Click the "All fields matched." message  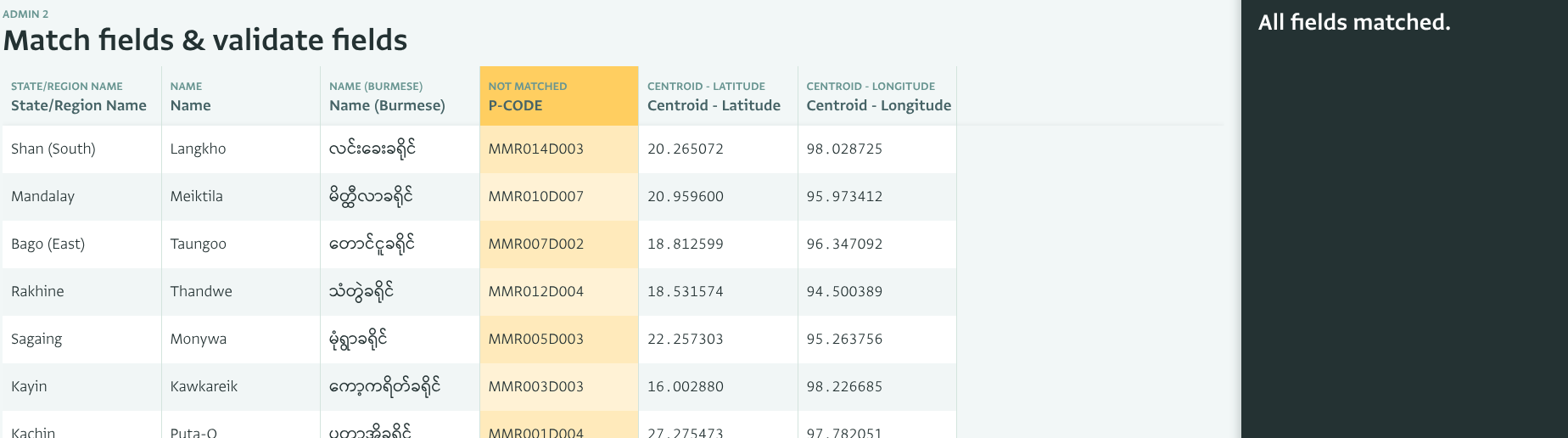(x=1354, y=23)
